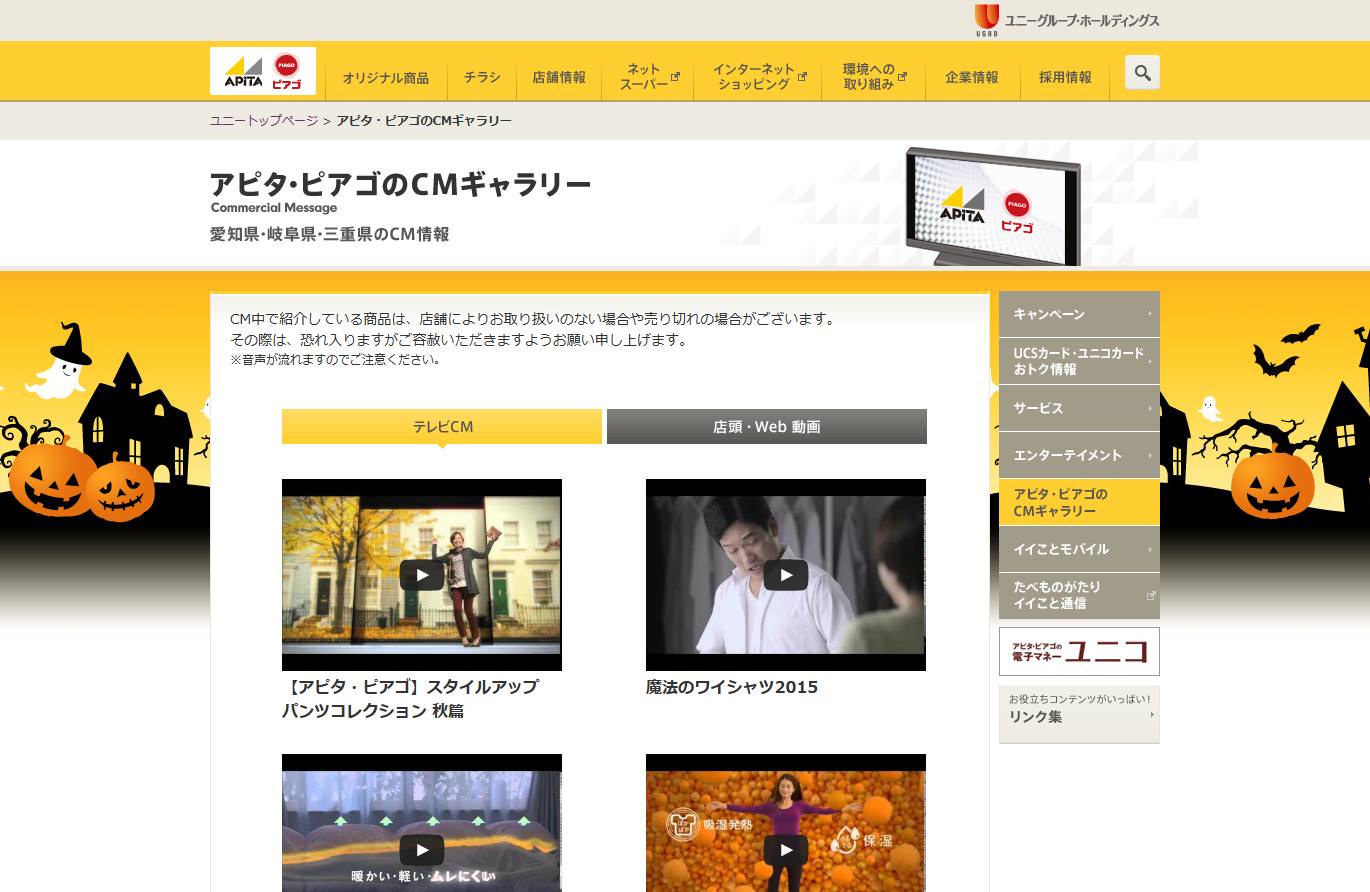1370x892 pixels.
Task: Open たべものがたり イイこと通信 sidebar link
Action: [1079, 595]
